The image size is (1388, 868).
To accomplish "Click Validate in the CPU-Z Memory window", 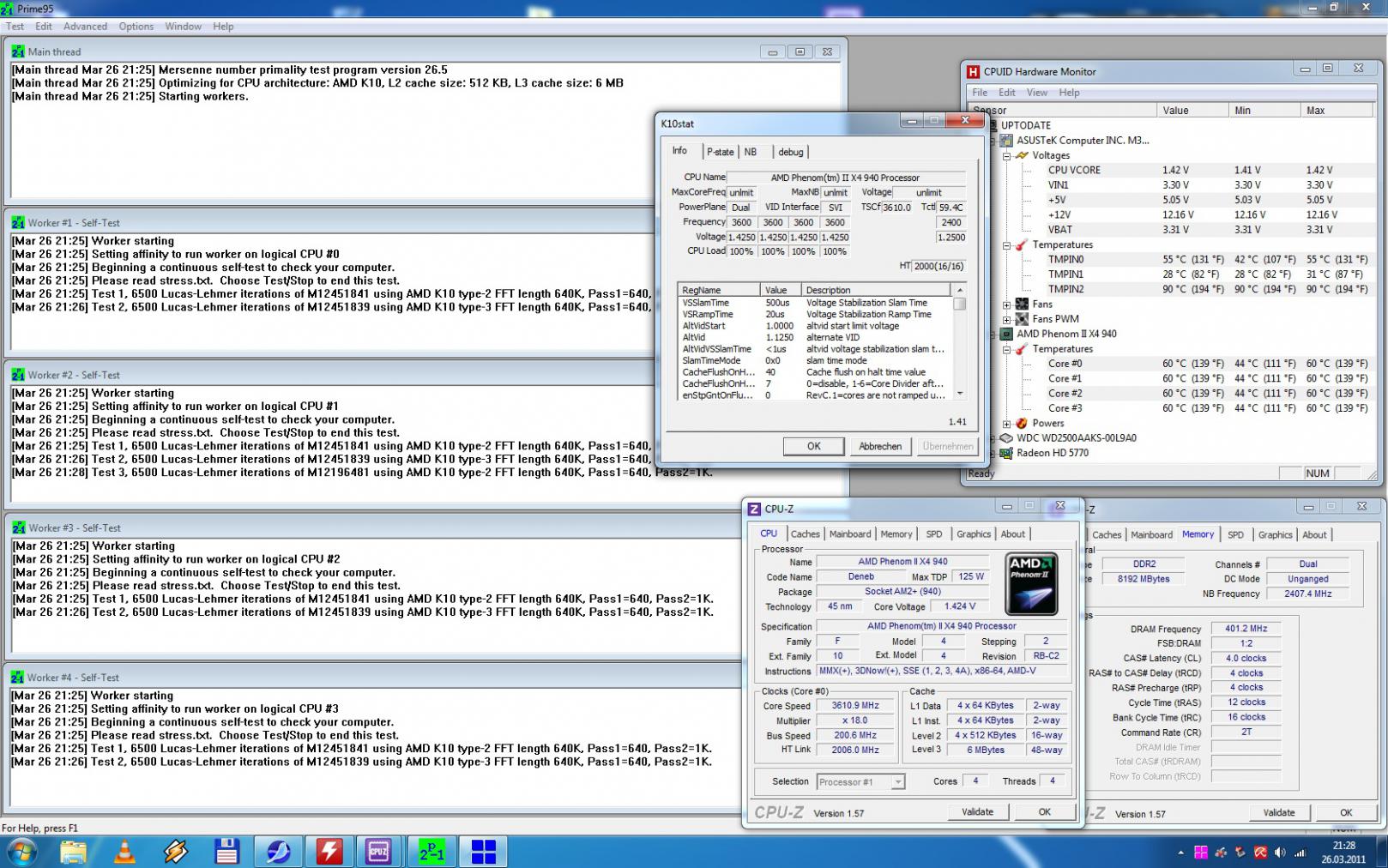I will [1278, 812].
